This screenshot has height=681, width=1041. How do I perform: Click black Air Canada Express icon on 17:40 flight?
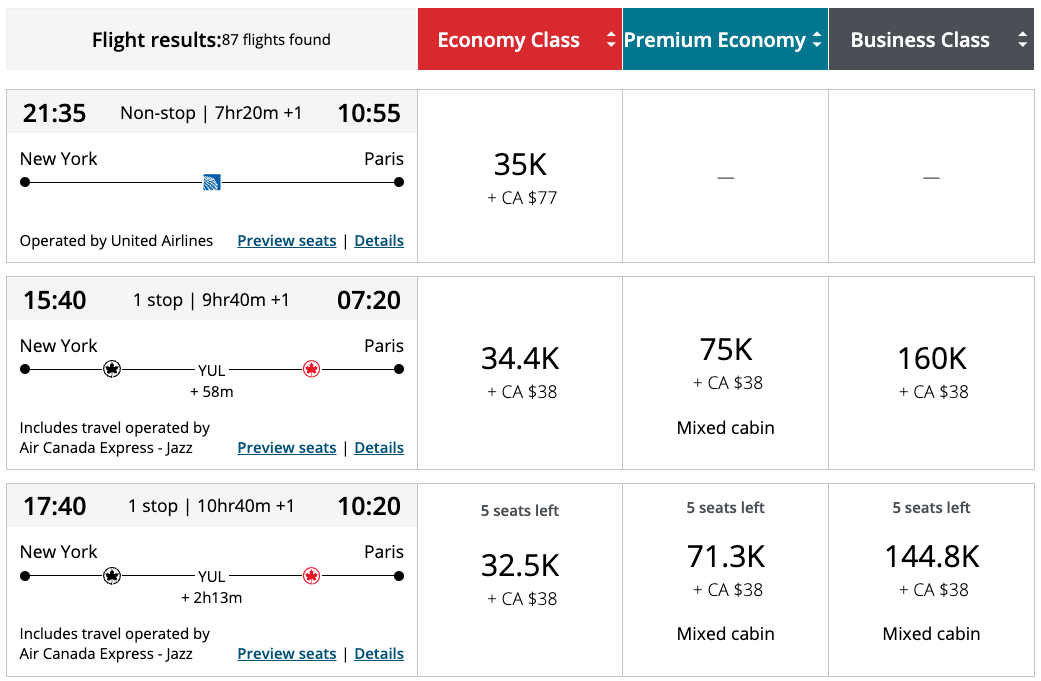point(112,576)
